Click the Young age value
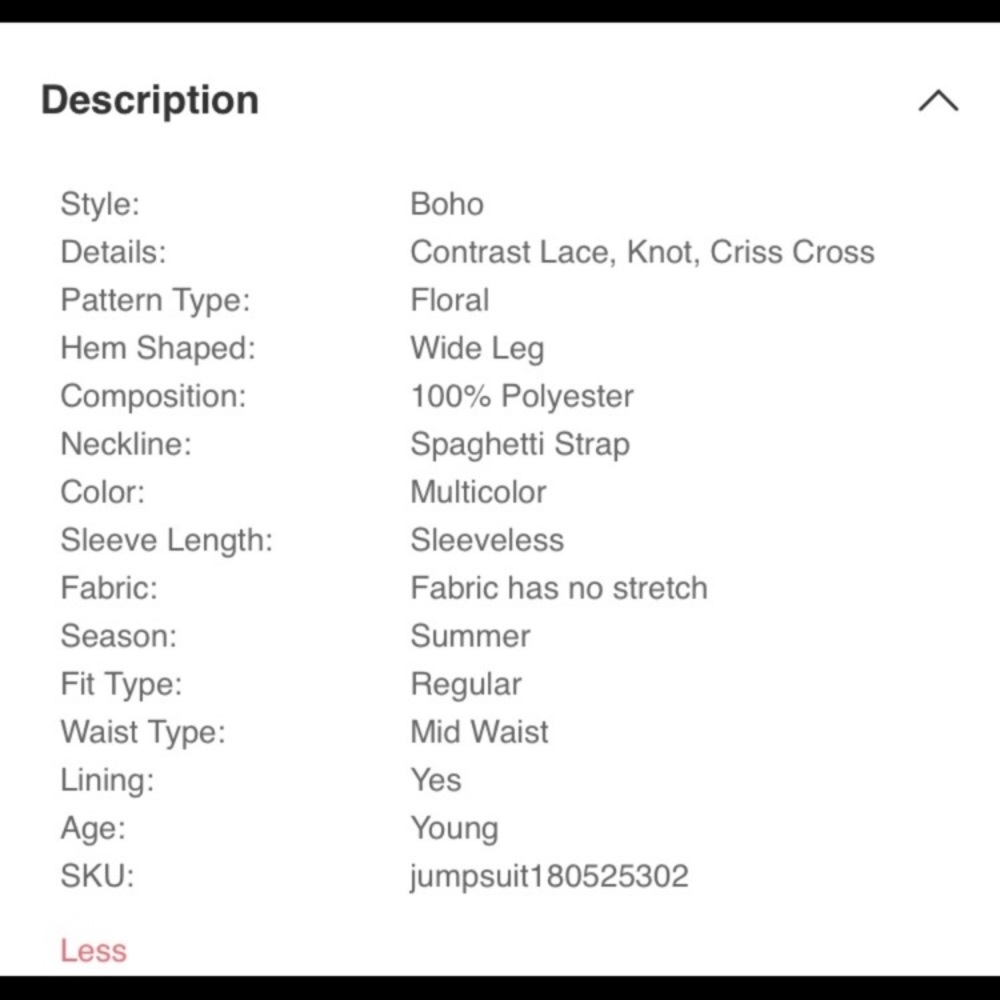 (454, 828)
